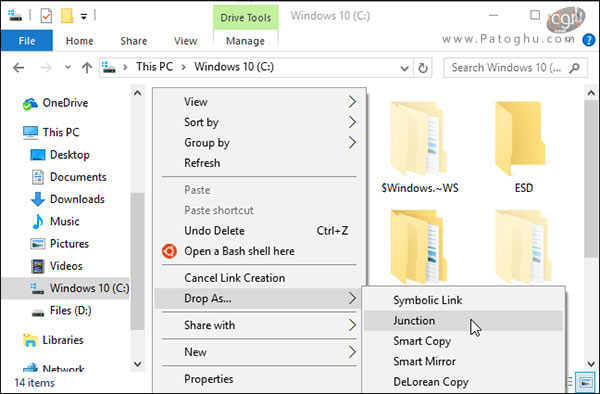The image size is (600, 394).
Task: Open the Customize Quick Access Toolbar dropdown
Action: click(x=83, y=16)
